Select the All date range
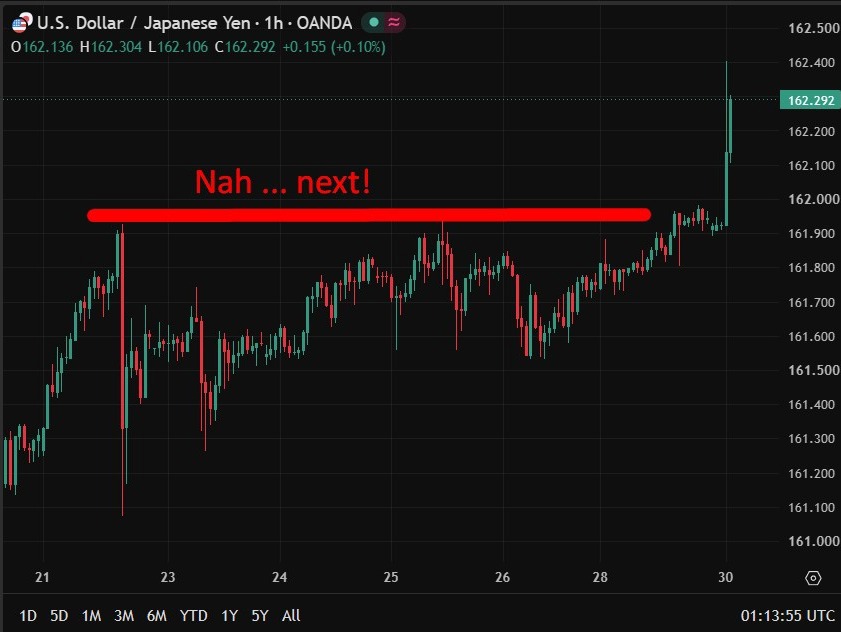841x632 pixels. tap(291, 615)
